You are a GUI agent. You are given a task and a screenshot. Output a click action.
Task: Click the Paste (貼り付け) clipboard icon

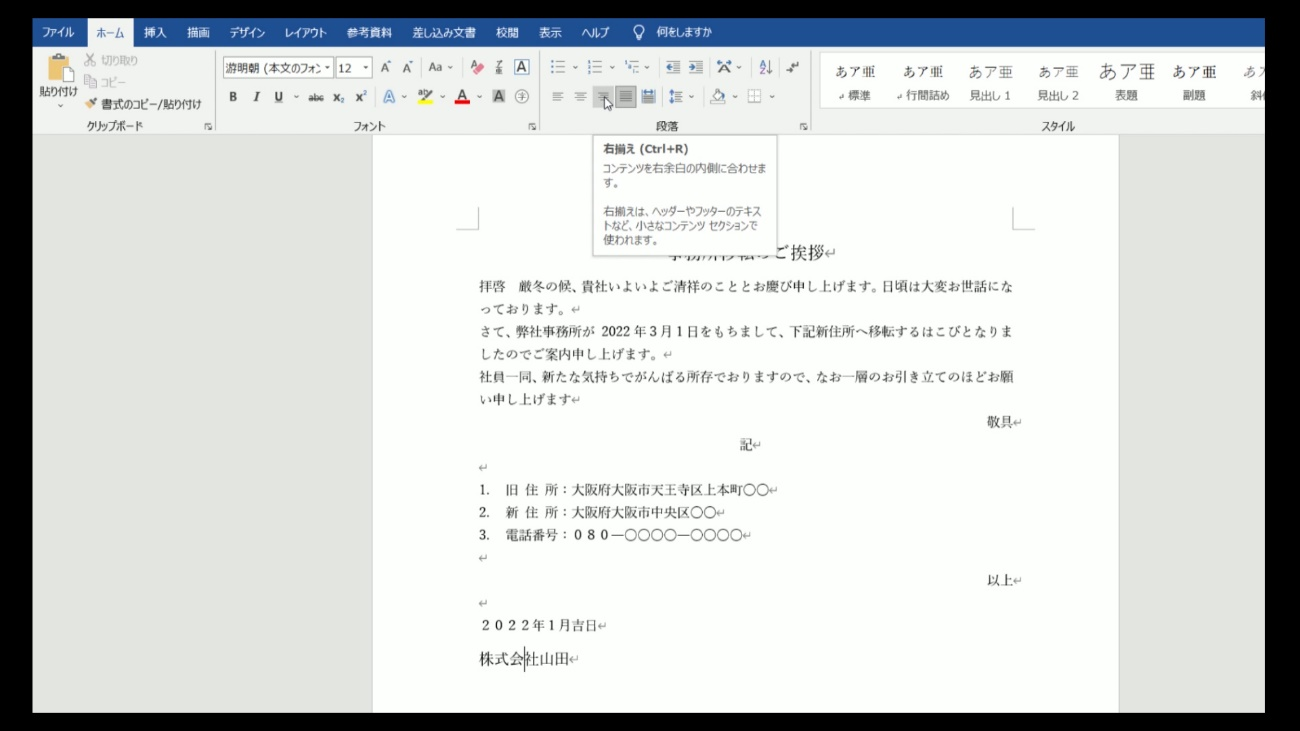tap(59, 68)
